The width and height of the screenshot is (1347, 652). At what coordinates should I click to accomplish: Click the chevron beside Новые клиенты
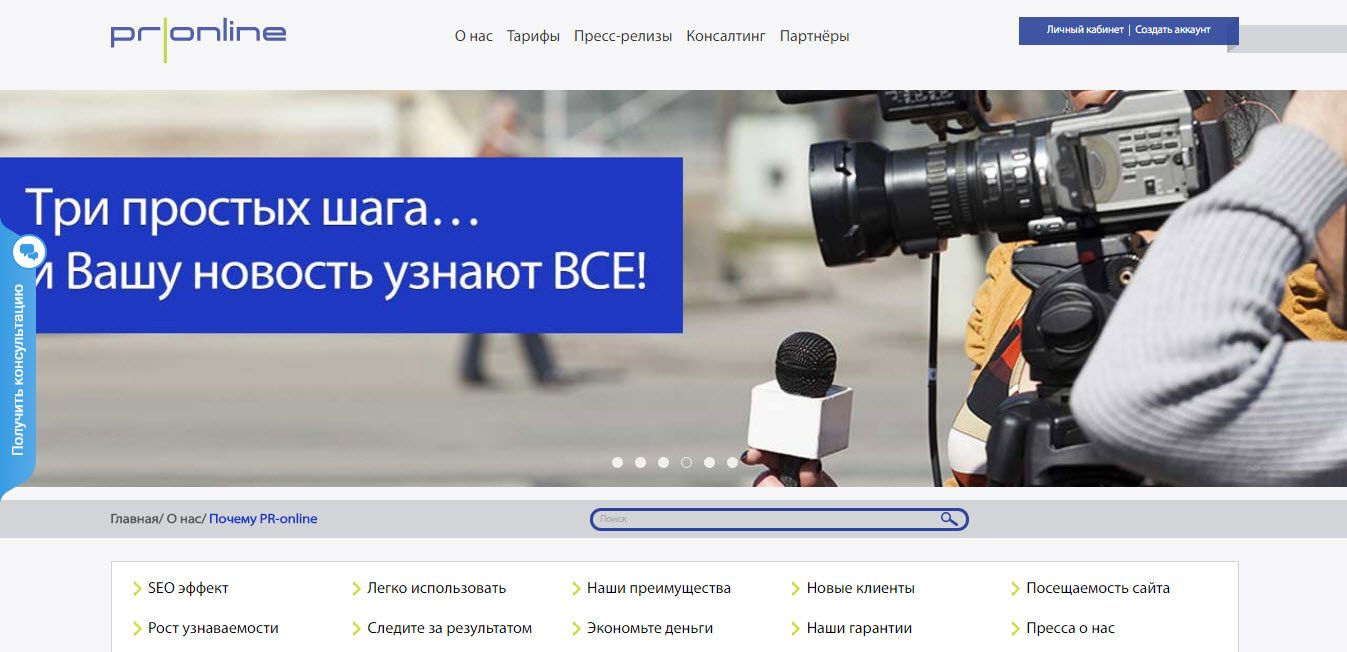pos(796,588)
